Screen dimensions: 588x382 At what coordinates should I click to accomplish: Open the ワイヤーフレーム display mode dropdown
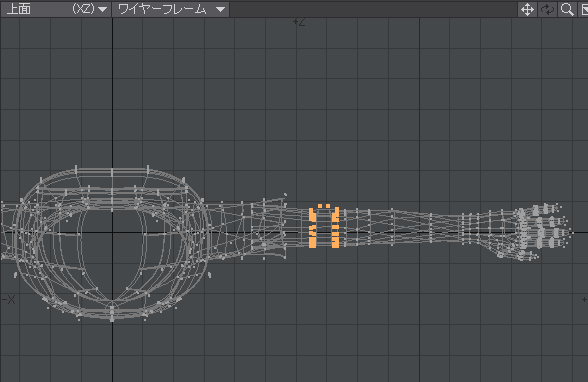(171, 9)
